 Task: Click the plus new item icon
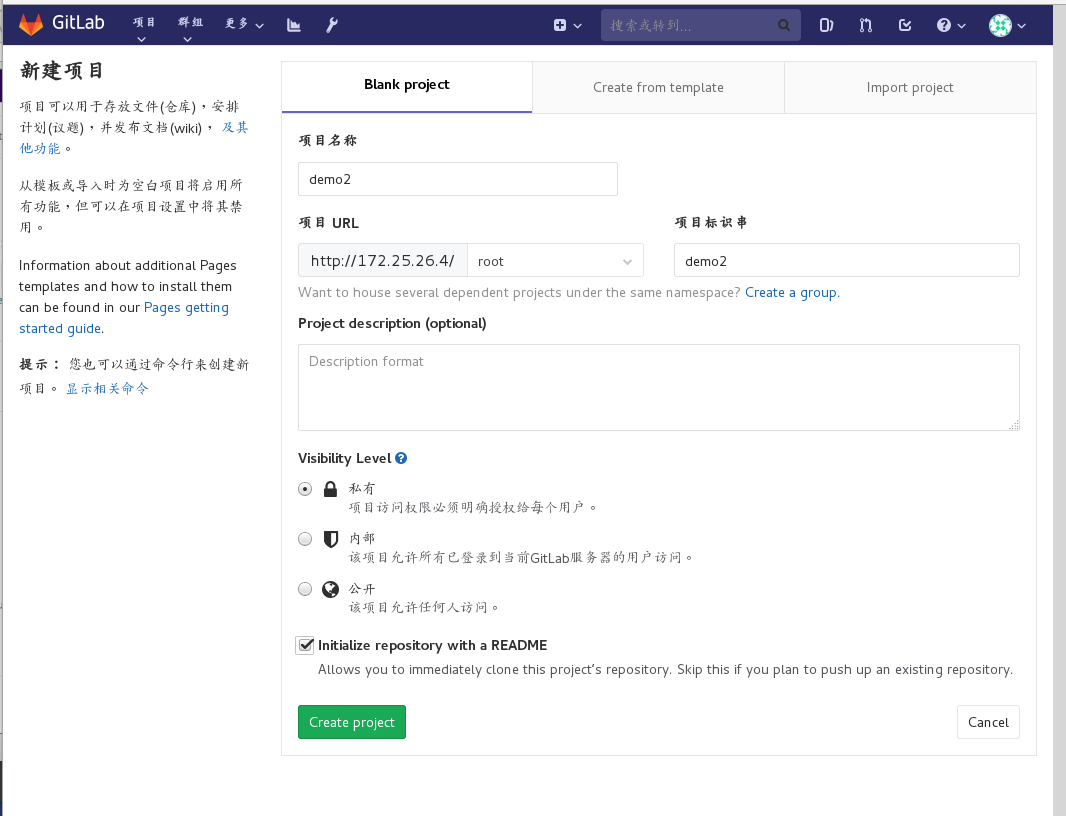coord(560,25)
